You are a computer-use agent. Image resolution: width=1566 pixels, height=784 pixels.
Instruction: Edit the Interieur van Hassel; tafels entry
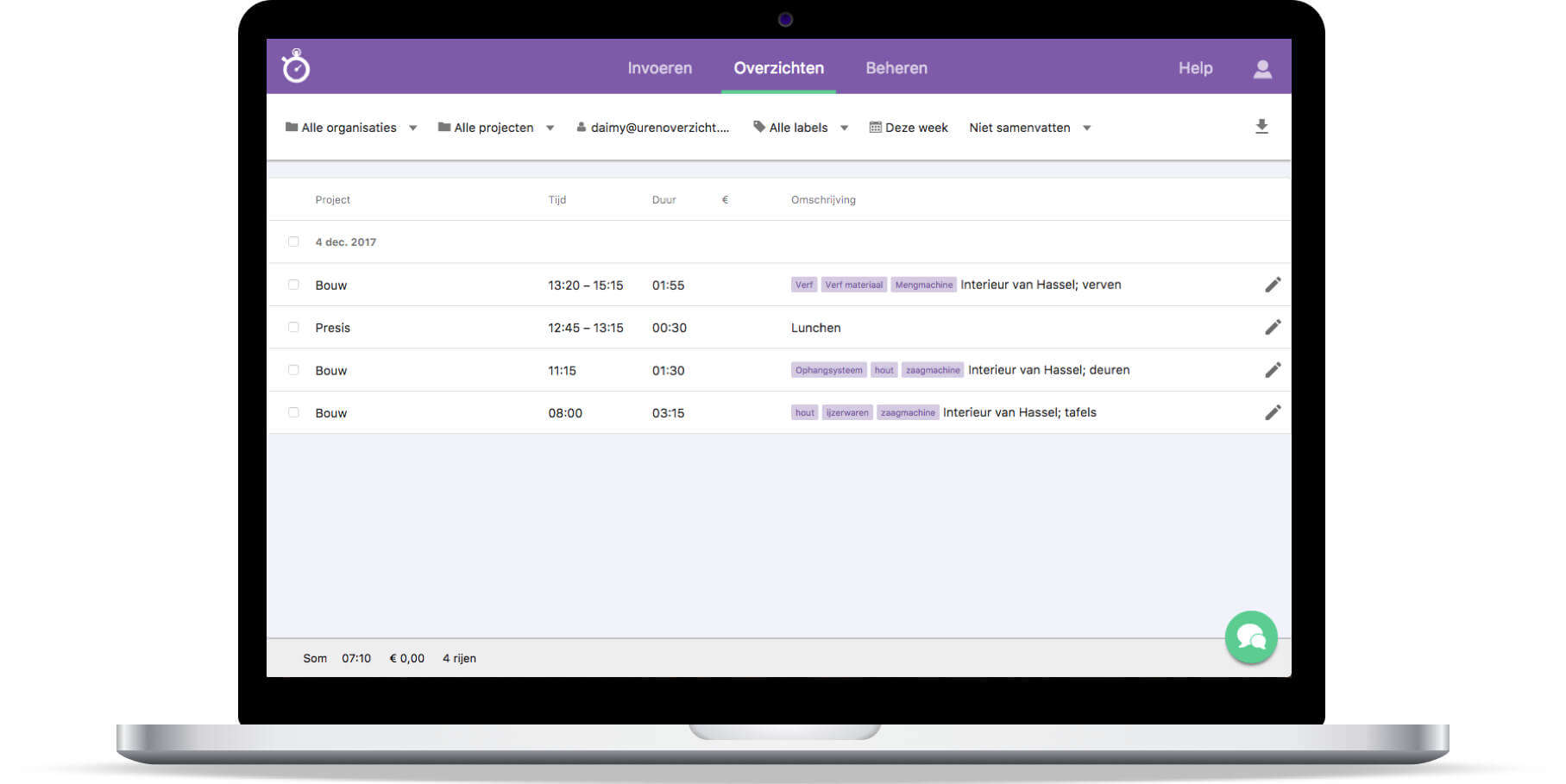(x=1273, y=412)
